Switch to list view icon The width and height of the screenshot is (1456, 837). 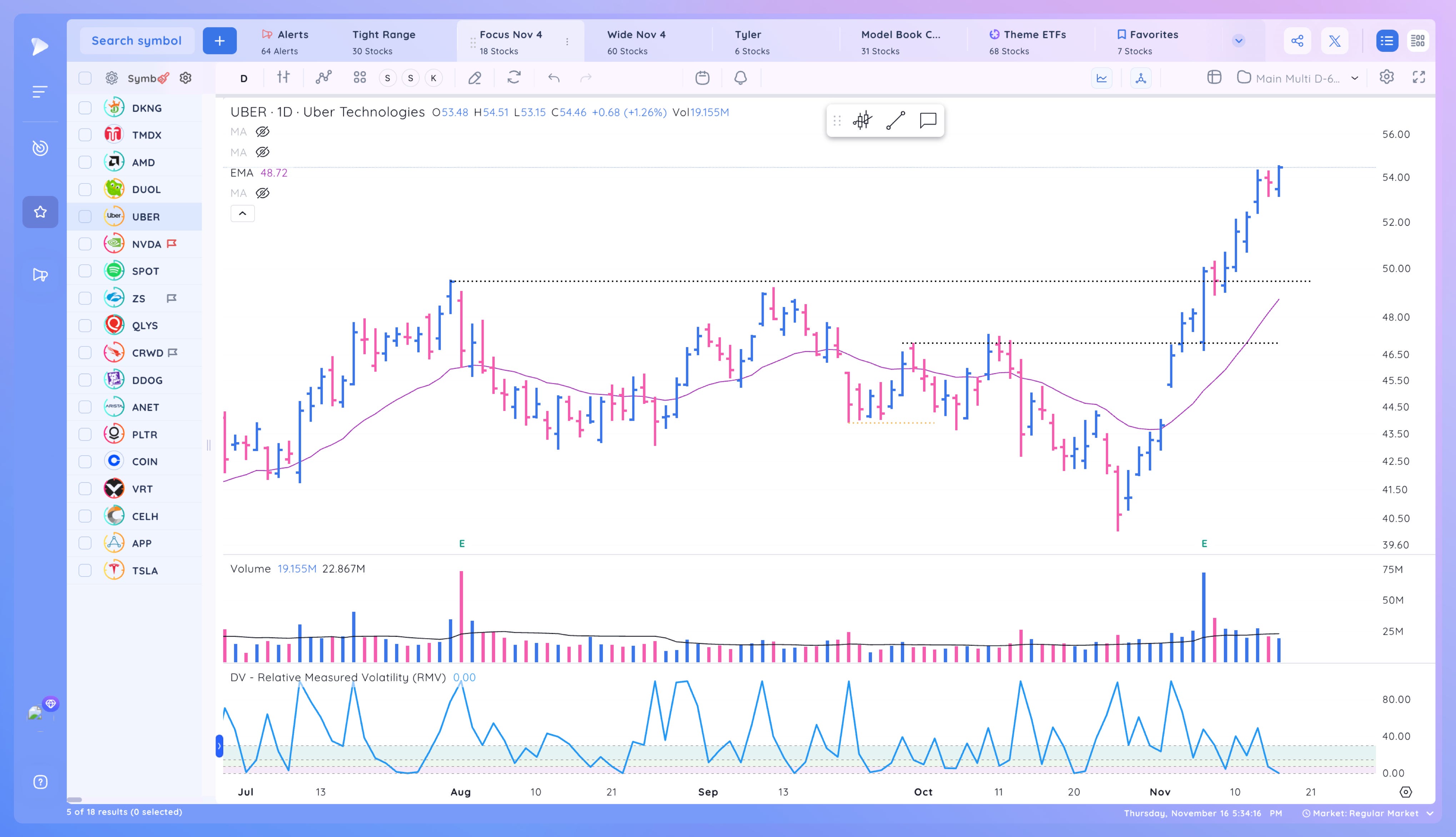coord(1387,41)
